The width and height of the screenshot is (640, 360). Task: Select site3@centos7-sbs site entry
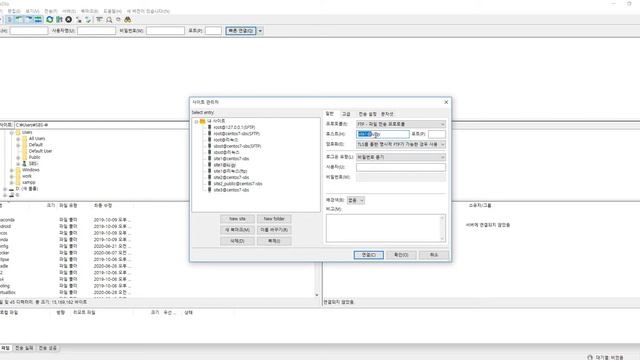231,190
